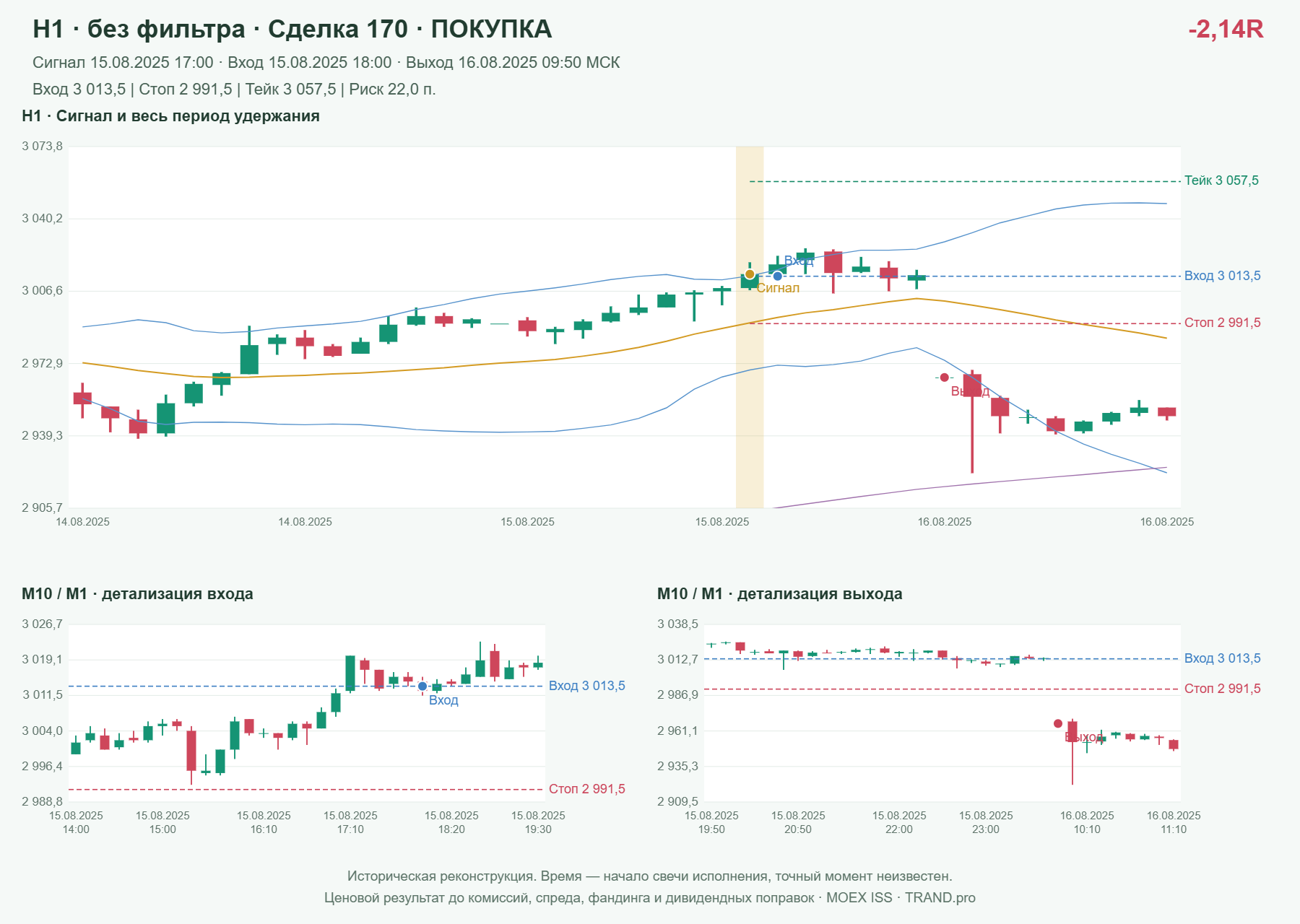Click heading 'H1 · Сигнал и весь период удержания'
This screenshot has height=924, width=1300.
point(170,116)
